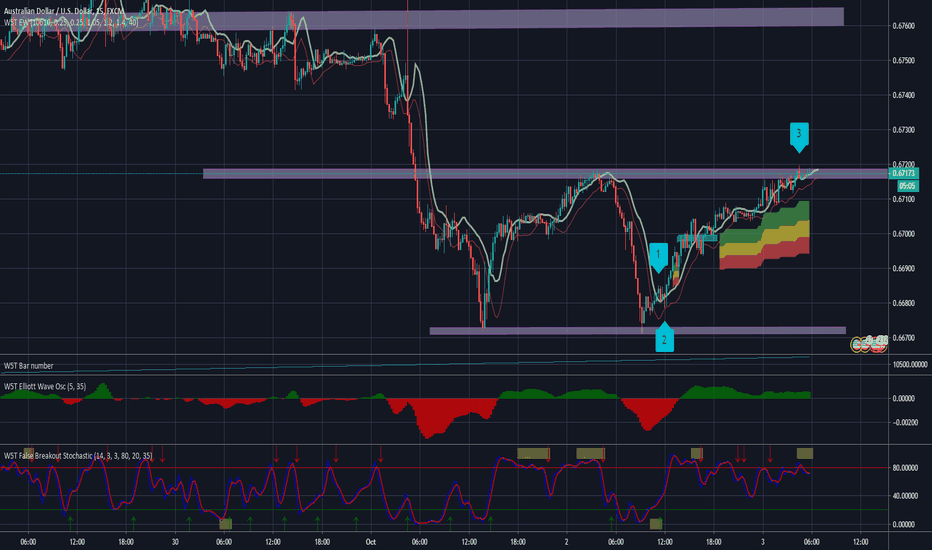
Task: Select the callout marker labeled 3
Action: tap(799, 137)
